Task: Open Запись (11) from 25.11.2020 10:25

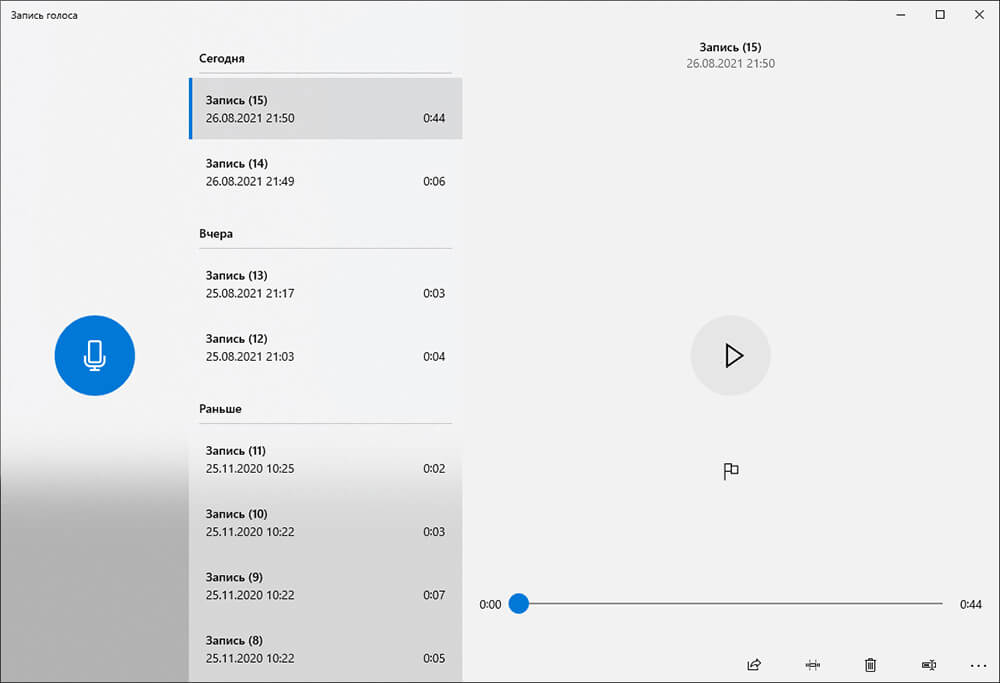Action: (325, 459)
